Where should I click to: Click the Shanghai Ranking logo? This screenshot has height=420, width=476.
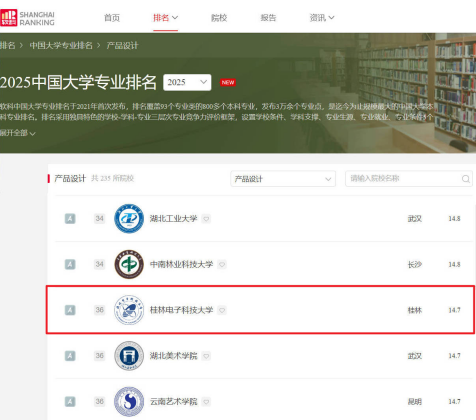(x=27, y=18)
